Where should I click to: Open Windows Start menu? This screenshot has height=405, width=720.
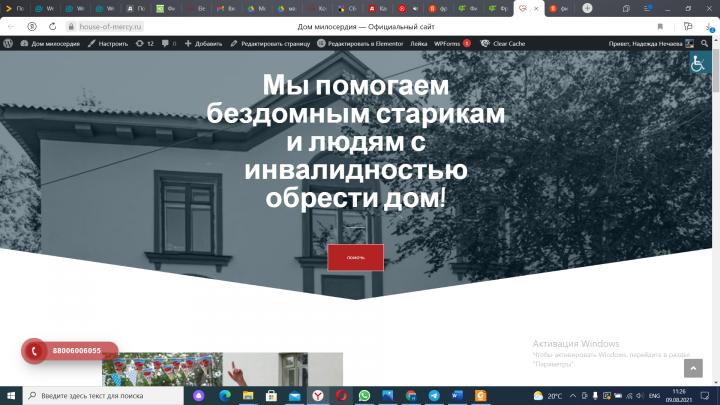[x=11, y=395]
